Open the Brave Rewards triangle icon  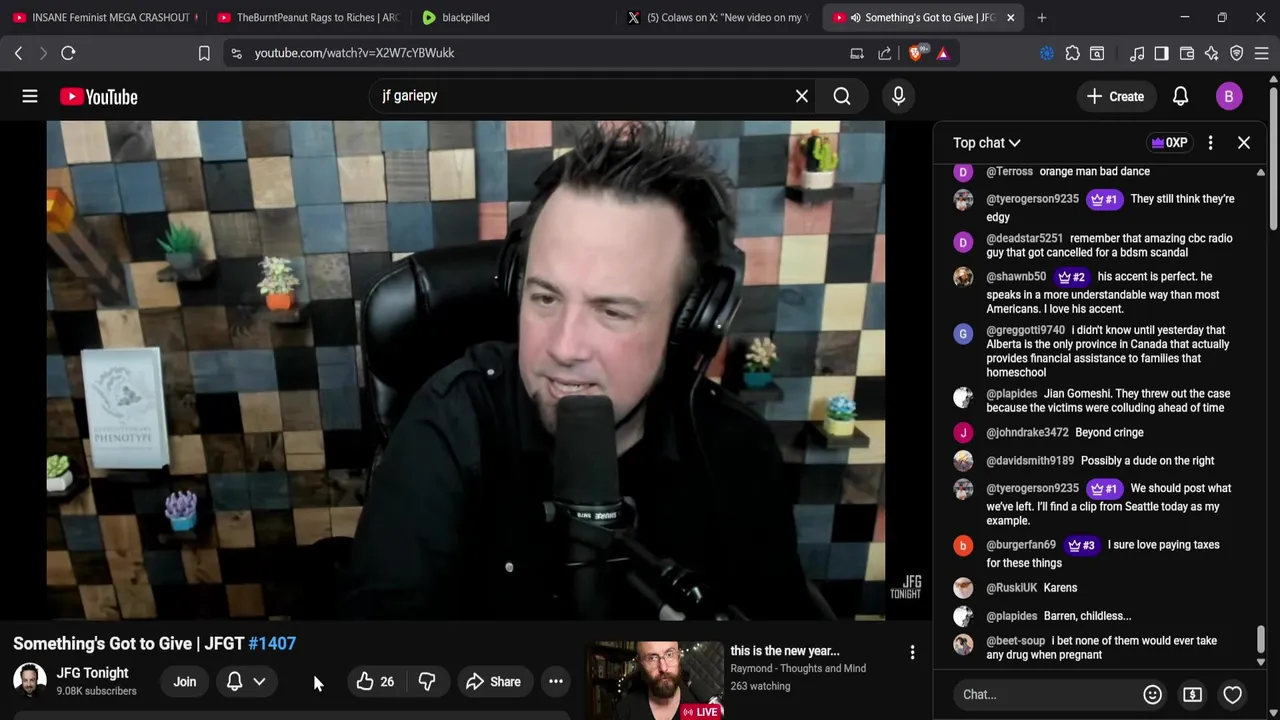click(943, 53)
